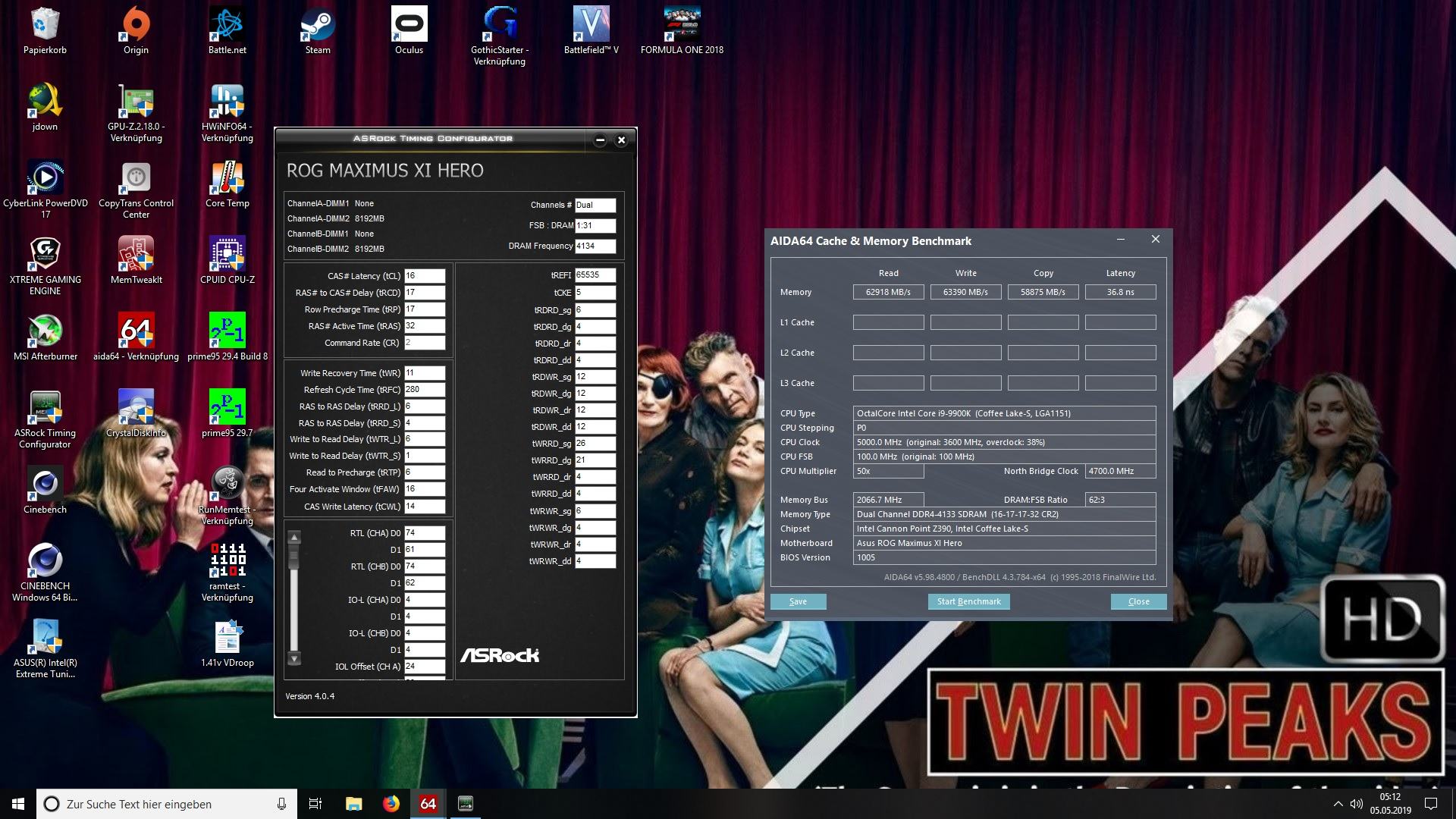1456x819 pixels.
Task: Launch the Cinebench desktop icon
Action: tap(45, 491)
